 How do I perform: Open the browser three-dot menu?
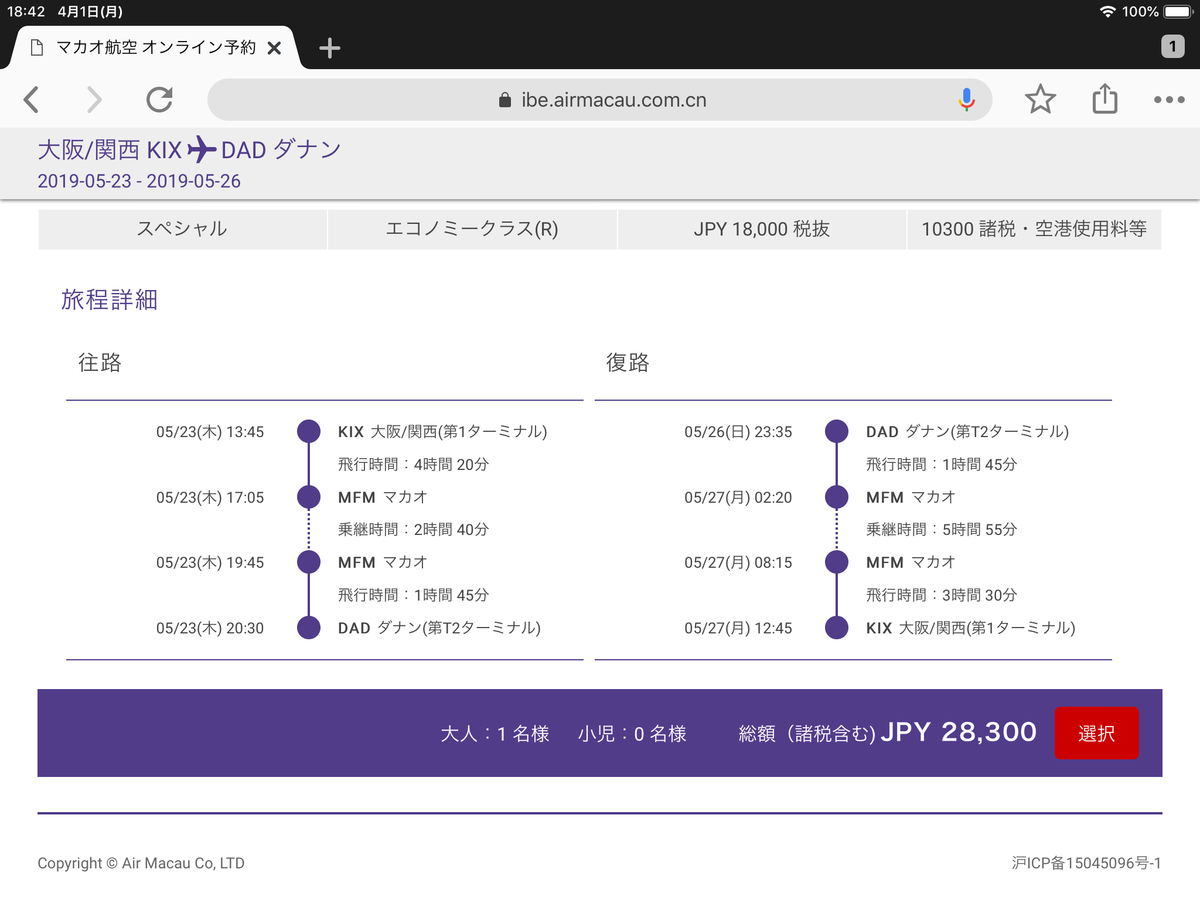tap(1169, 100)
